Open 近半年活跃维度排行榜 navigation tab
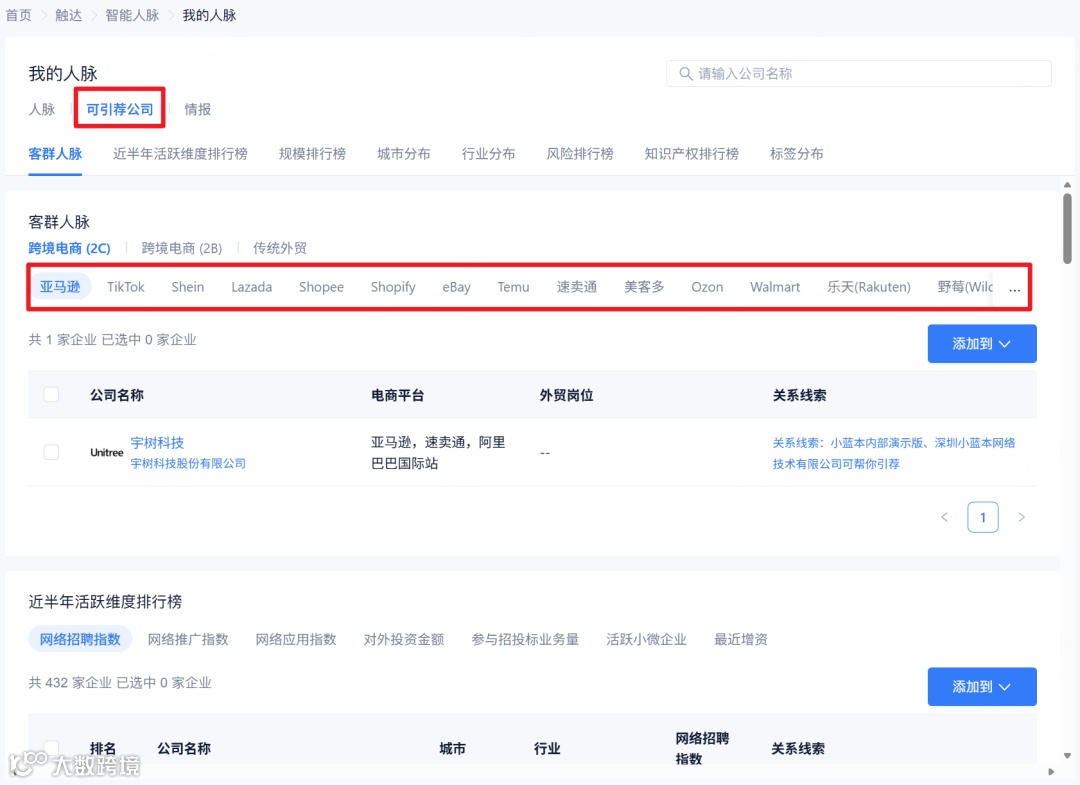Viewport: 1080px width, 785px height. 180,154
